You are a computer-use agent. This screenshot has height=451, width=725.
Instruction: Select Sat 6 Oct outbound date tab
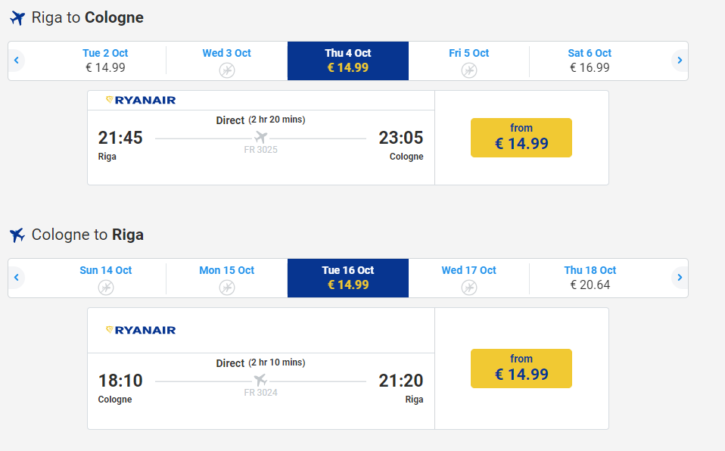(590, 61)
